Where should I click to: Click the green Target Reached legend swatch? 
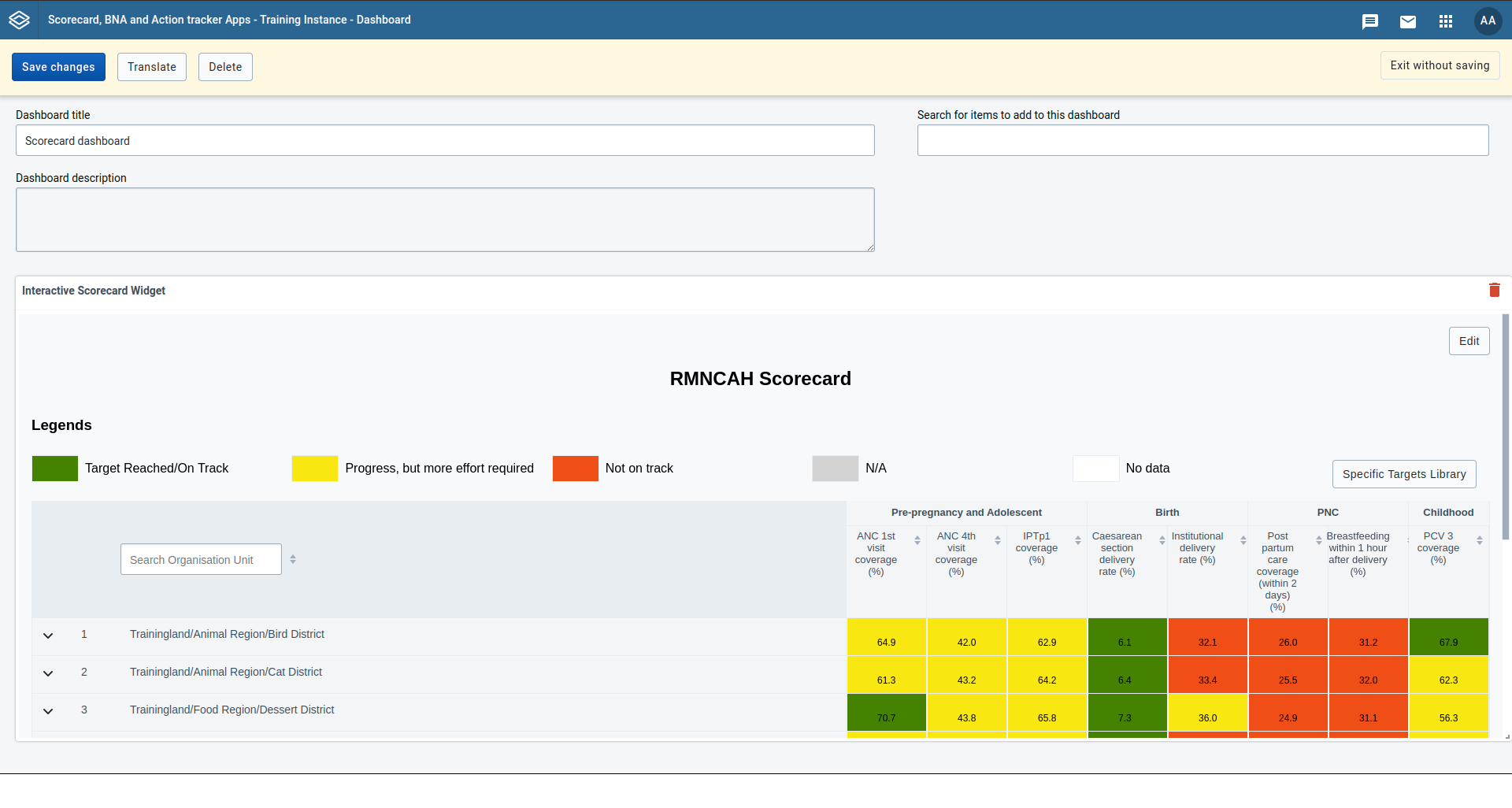[x=55, y=469]
